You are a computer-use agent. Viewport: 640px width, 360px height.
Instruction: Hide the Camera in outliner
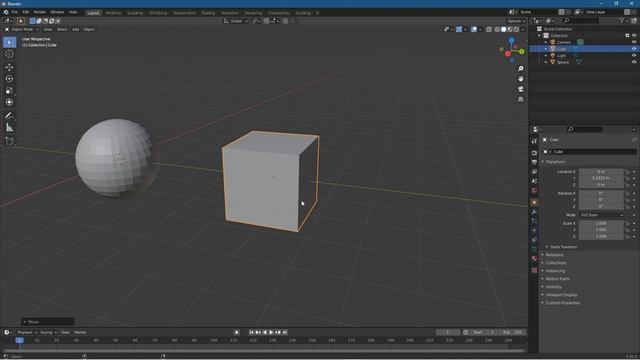(634, 42)
